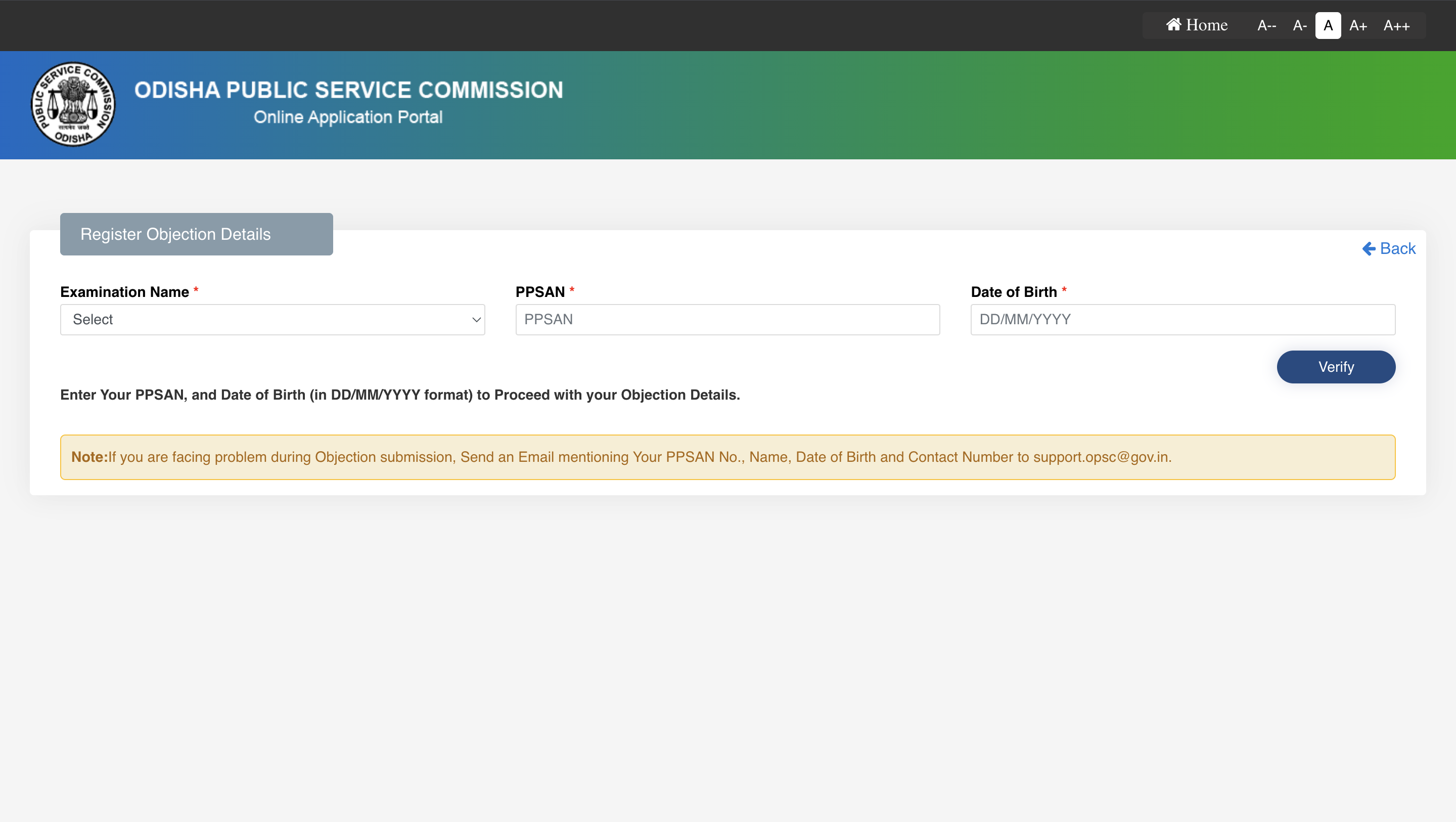This screenshot has height=822, width=1456.
Task: Select the A- smaller font size
Action: pyautogui.click(x=1299, y=25)
